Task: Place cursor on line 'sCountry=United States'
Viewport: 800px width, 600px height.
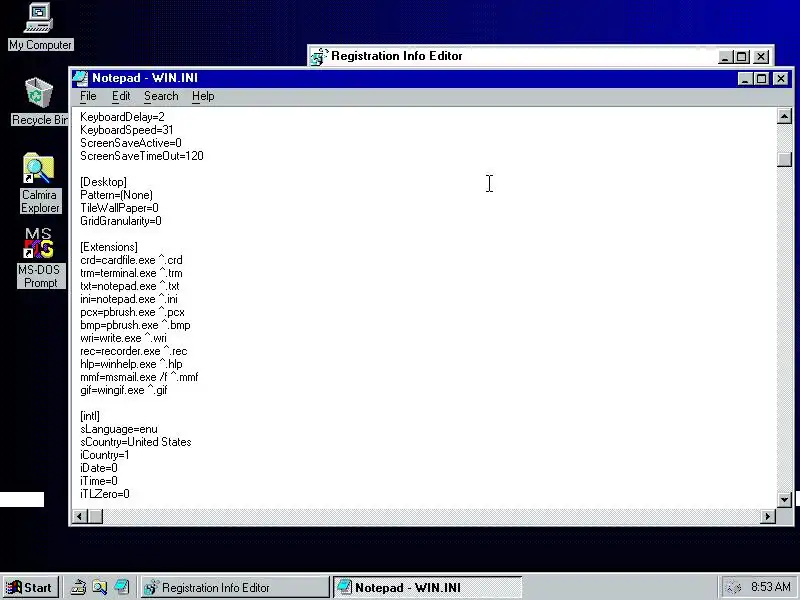Action: pos(136,442)
